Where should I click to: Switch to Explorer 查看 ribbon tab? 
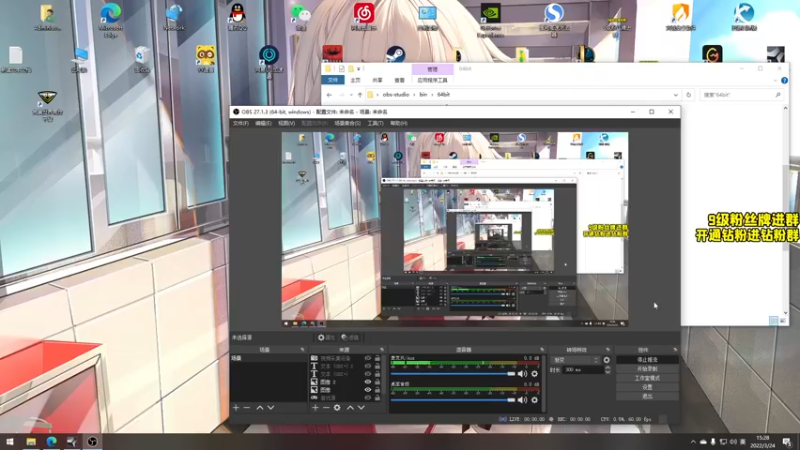(x=399, y=80)
